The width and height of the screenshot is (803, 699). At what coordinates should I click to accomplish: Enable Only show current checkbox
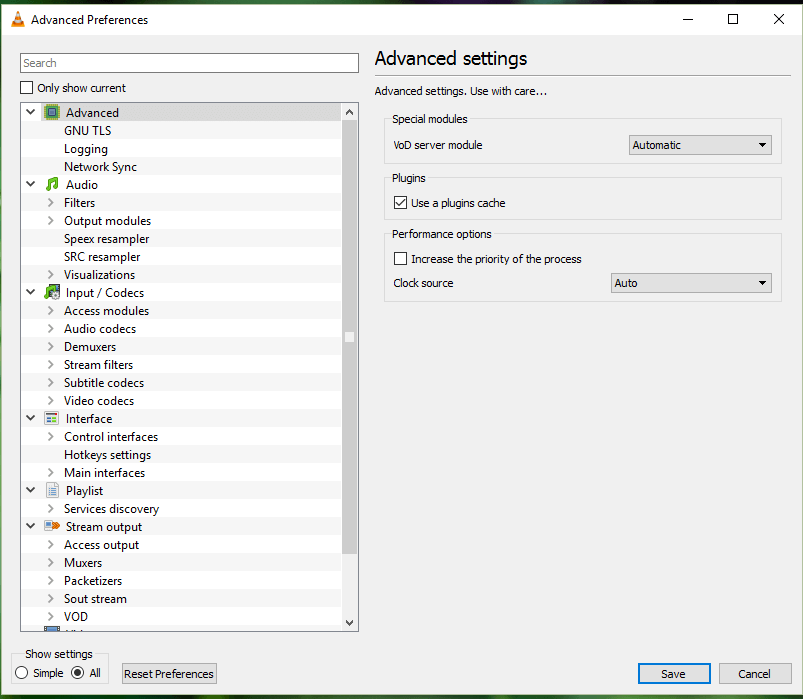click(27, 88)
